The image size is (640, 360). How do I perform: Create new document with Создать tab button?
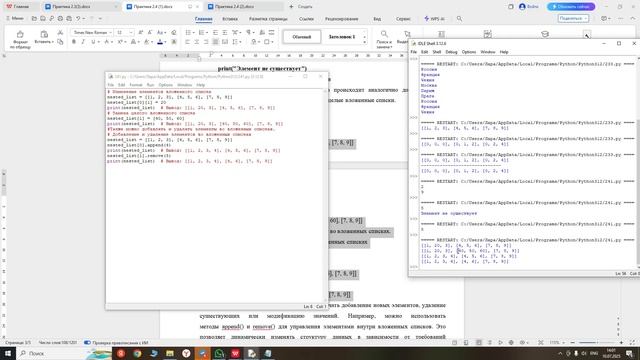point(301,7)
